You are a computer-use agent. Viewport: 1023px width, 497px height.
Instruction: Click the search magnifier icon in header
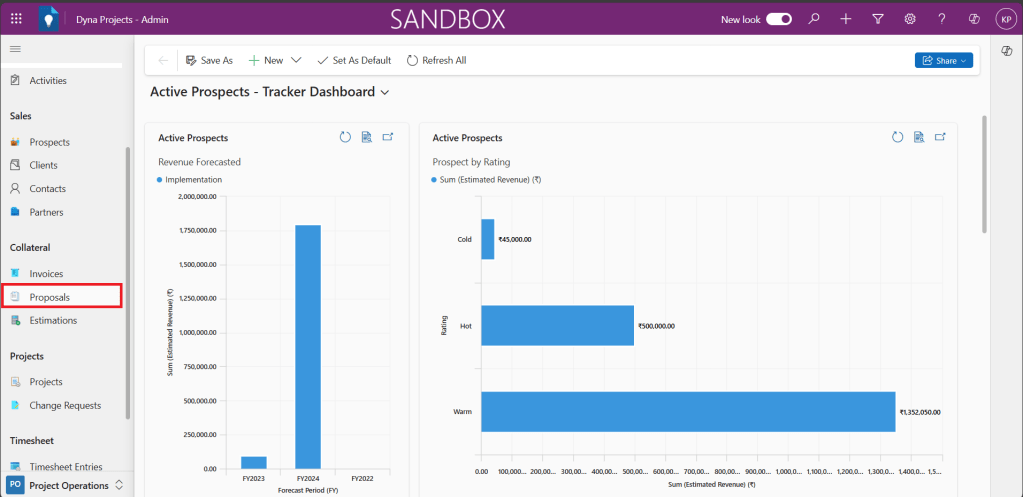tap(814, 18)
